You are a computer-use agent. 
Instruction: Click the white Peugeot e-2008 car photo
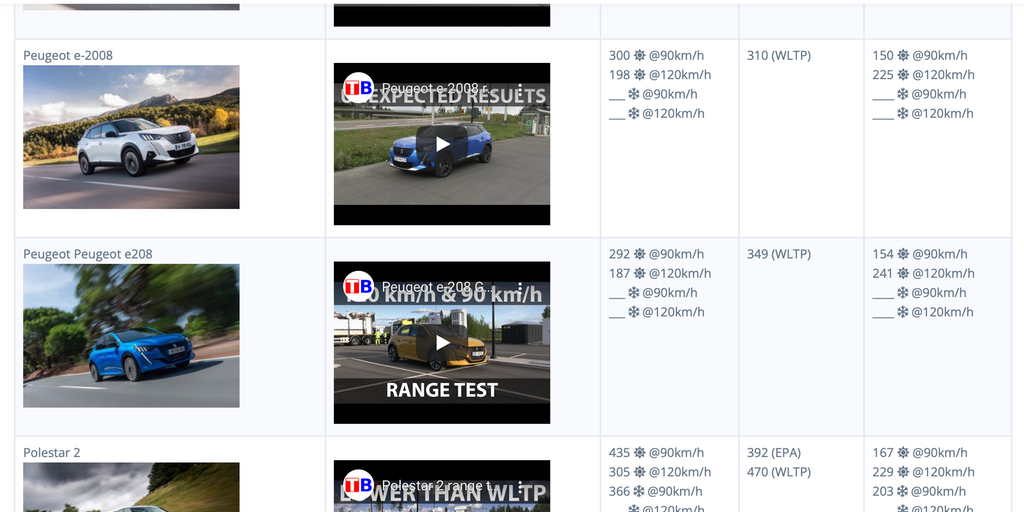tap(131, 137)
